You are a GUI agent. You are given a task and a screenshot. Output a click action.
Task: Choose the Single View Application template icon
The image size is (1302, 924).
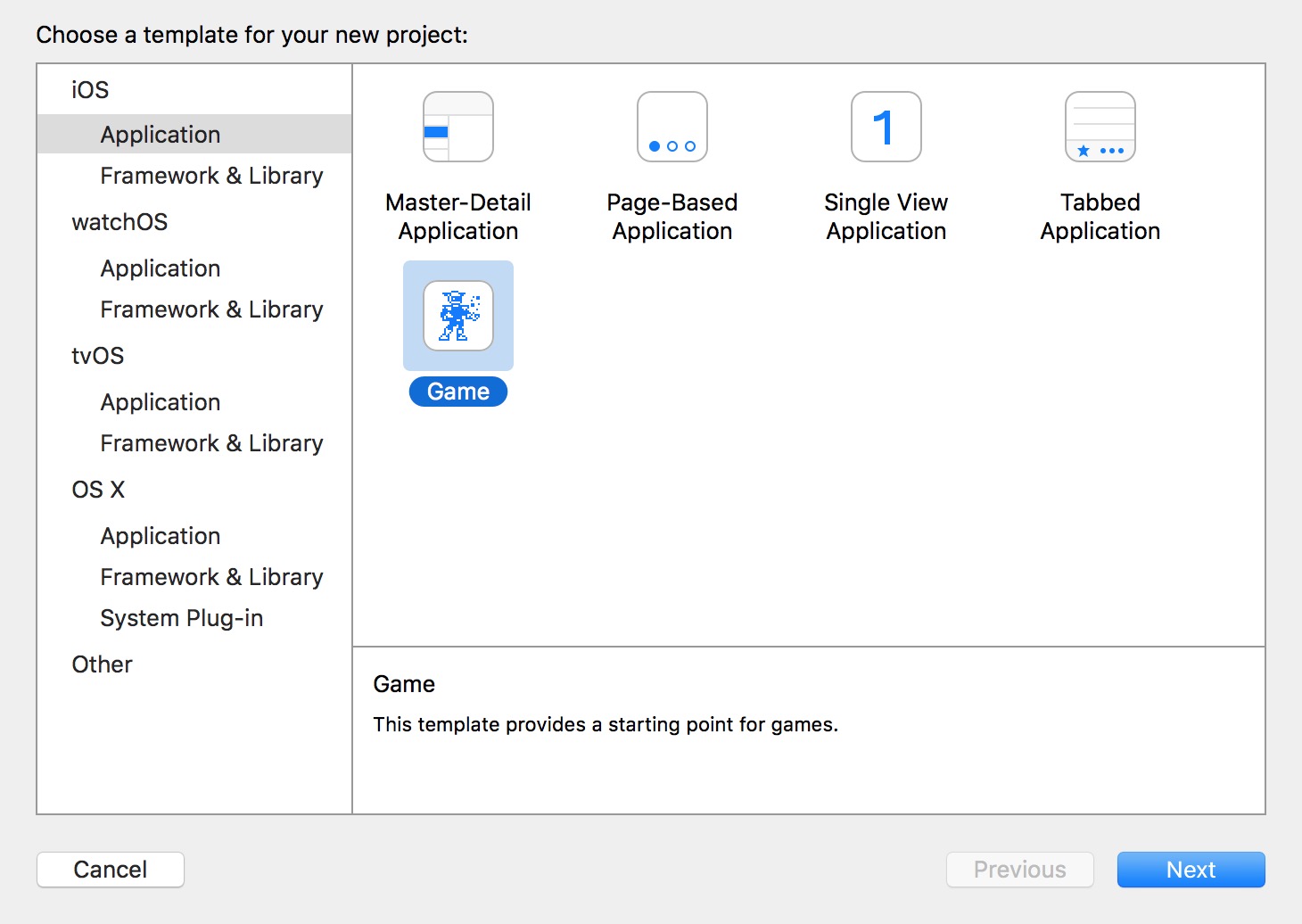click(x=886, y=127)
